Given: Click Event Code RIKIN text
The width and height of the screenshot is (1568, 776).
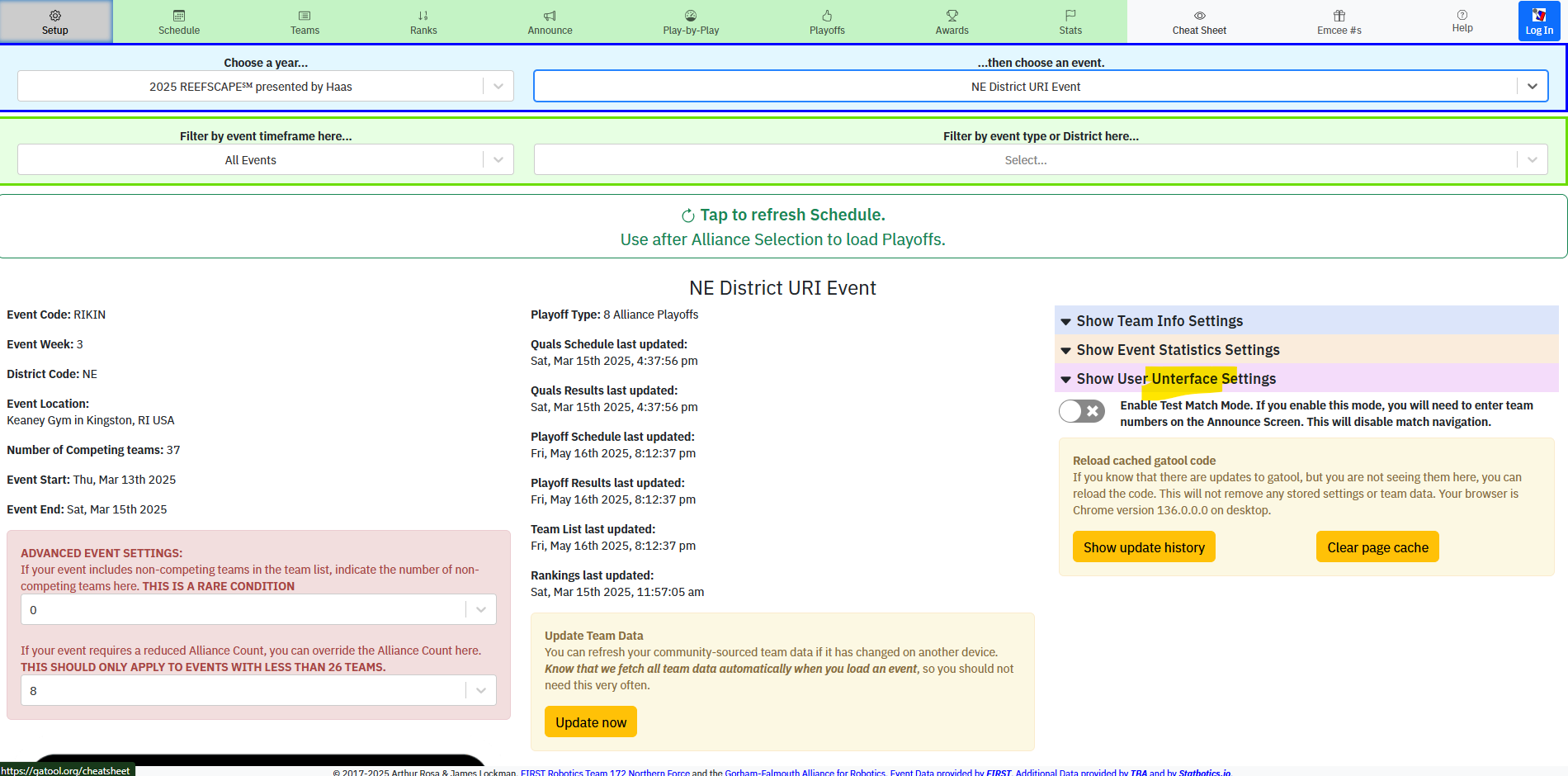Looking at the screenshot, I should [x=56, y=315].
